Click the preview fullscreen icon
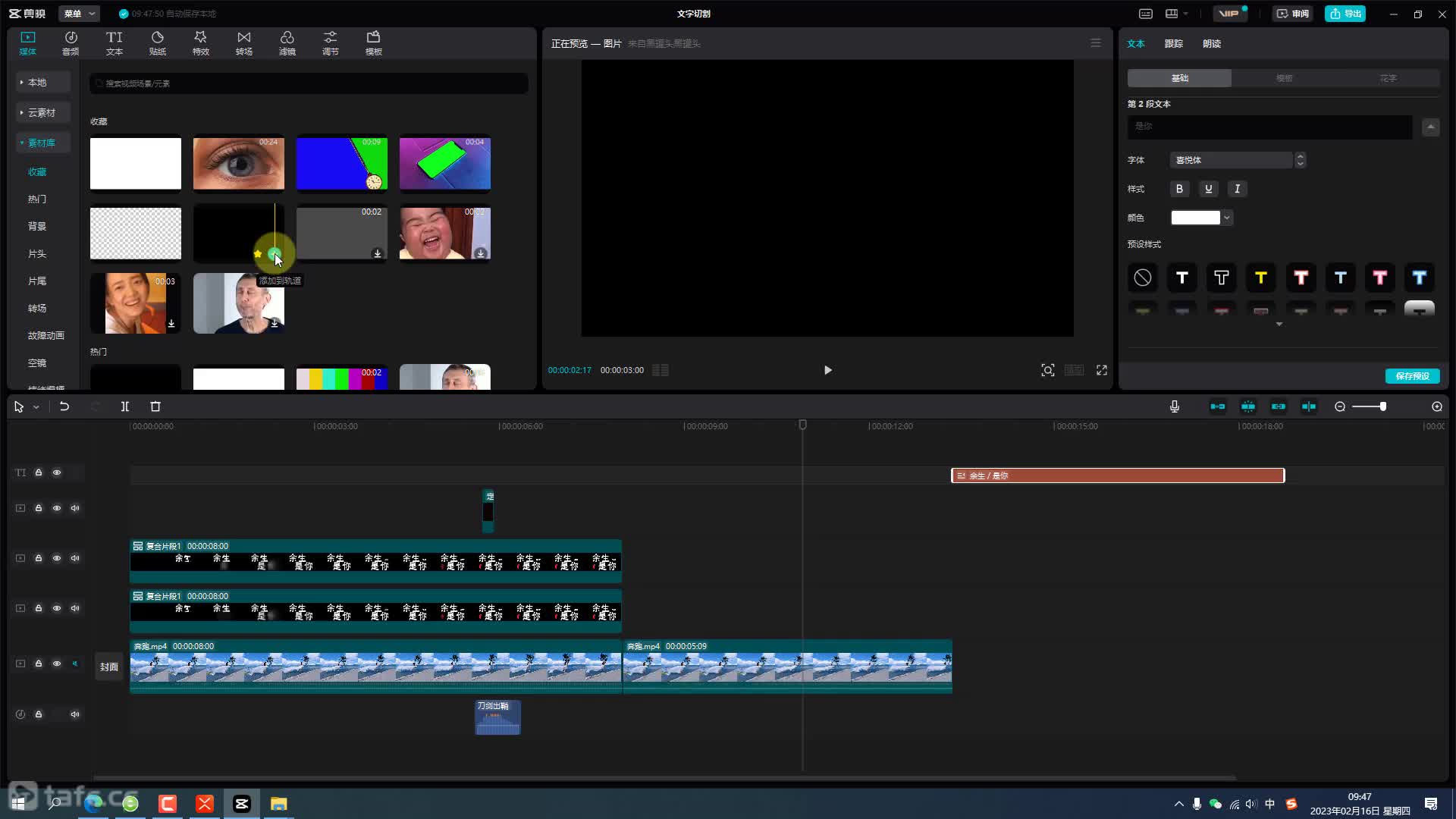Screen dimensions: 1456x819 click(x=1102, y=370)
